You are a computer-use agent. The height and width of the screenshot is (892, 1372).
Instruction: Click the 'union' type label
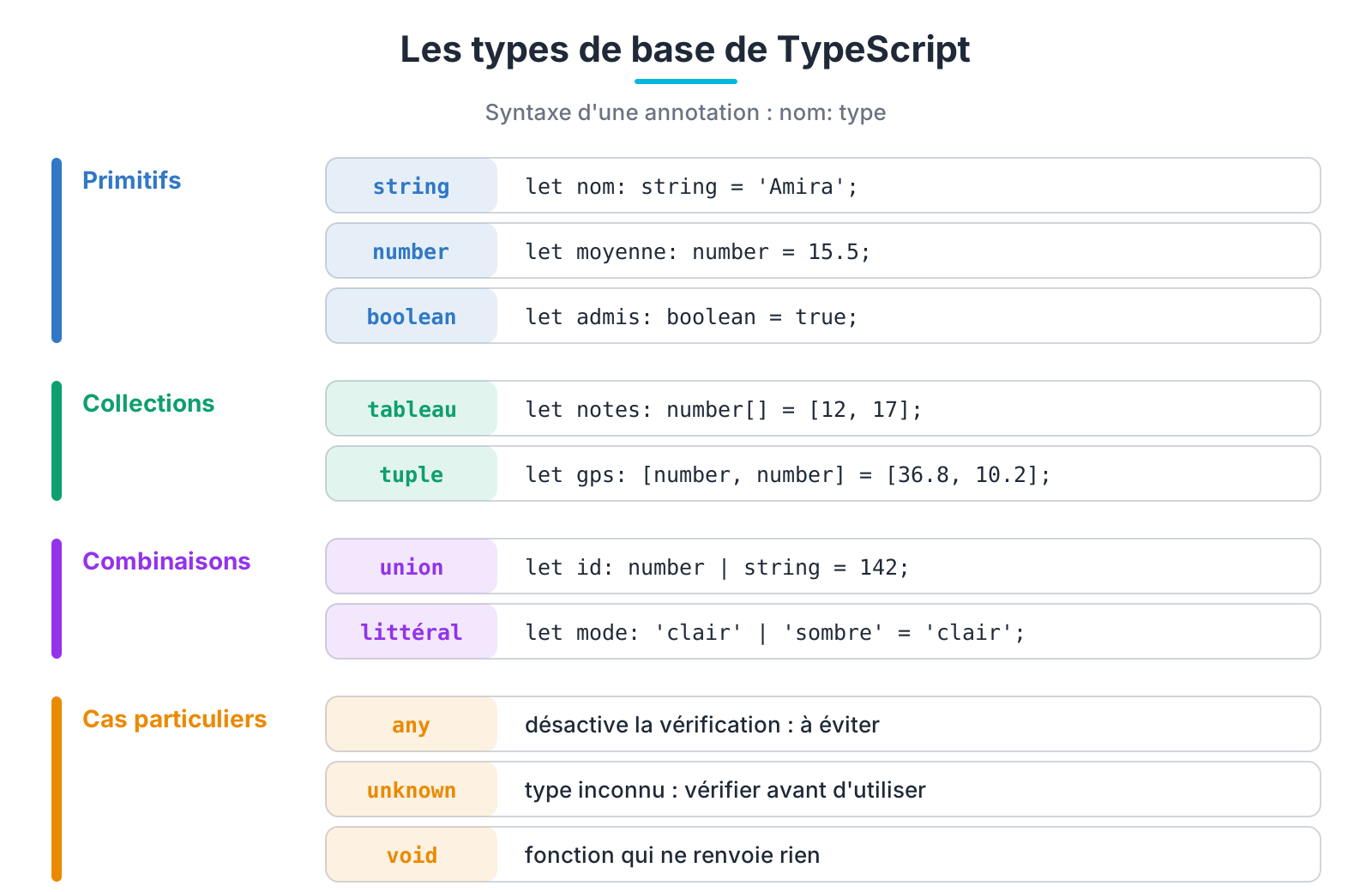click(x=412, y=566)
